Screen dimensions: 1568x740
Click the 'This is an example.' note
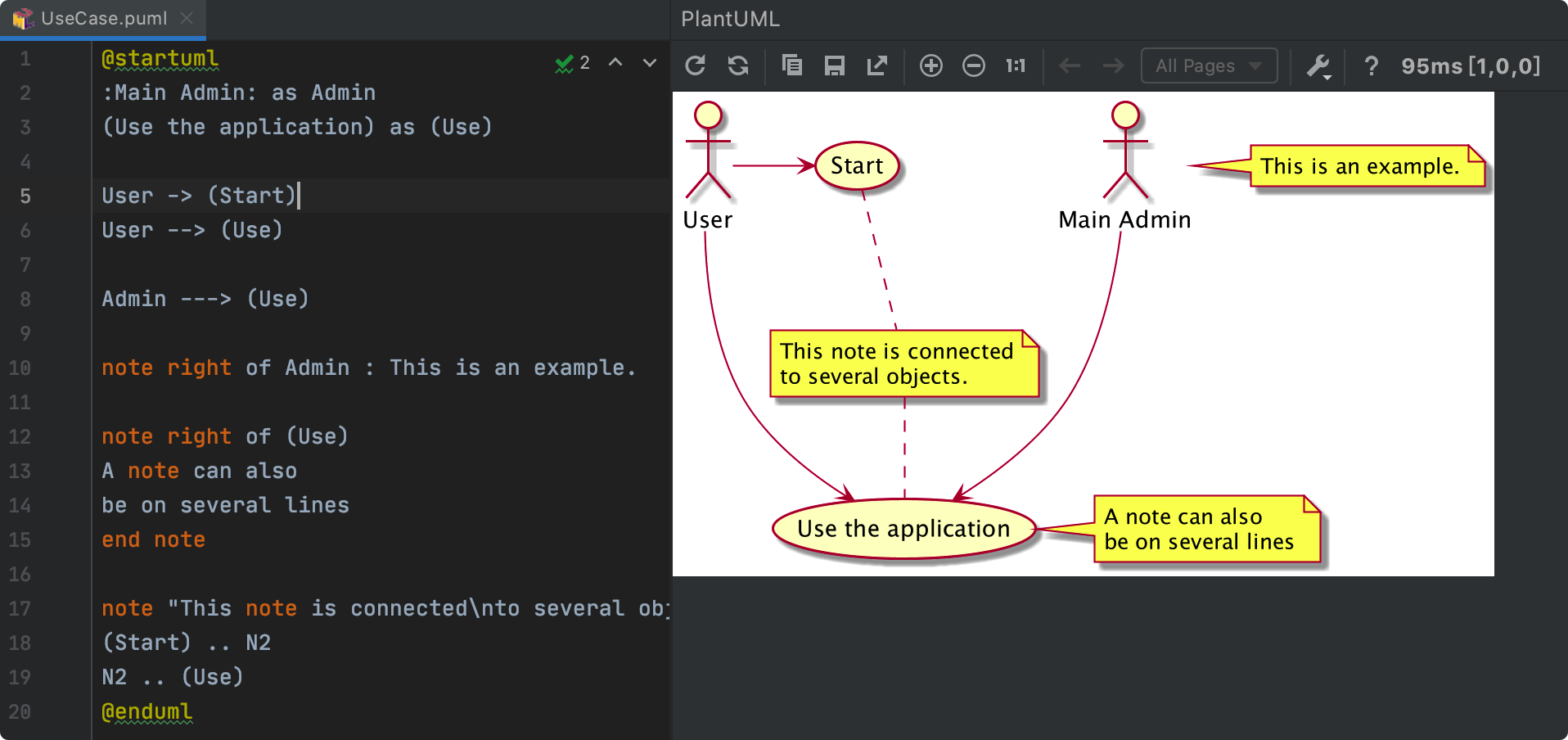[1367, 166]
